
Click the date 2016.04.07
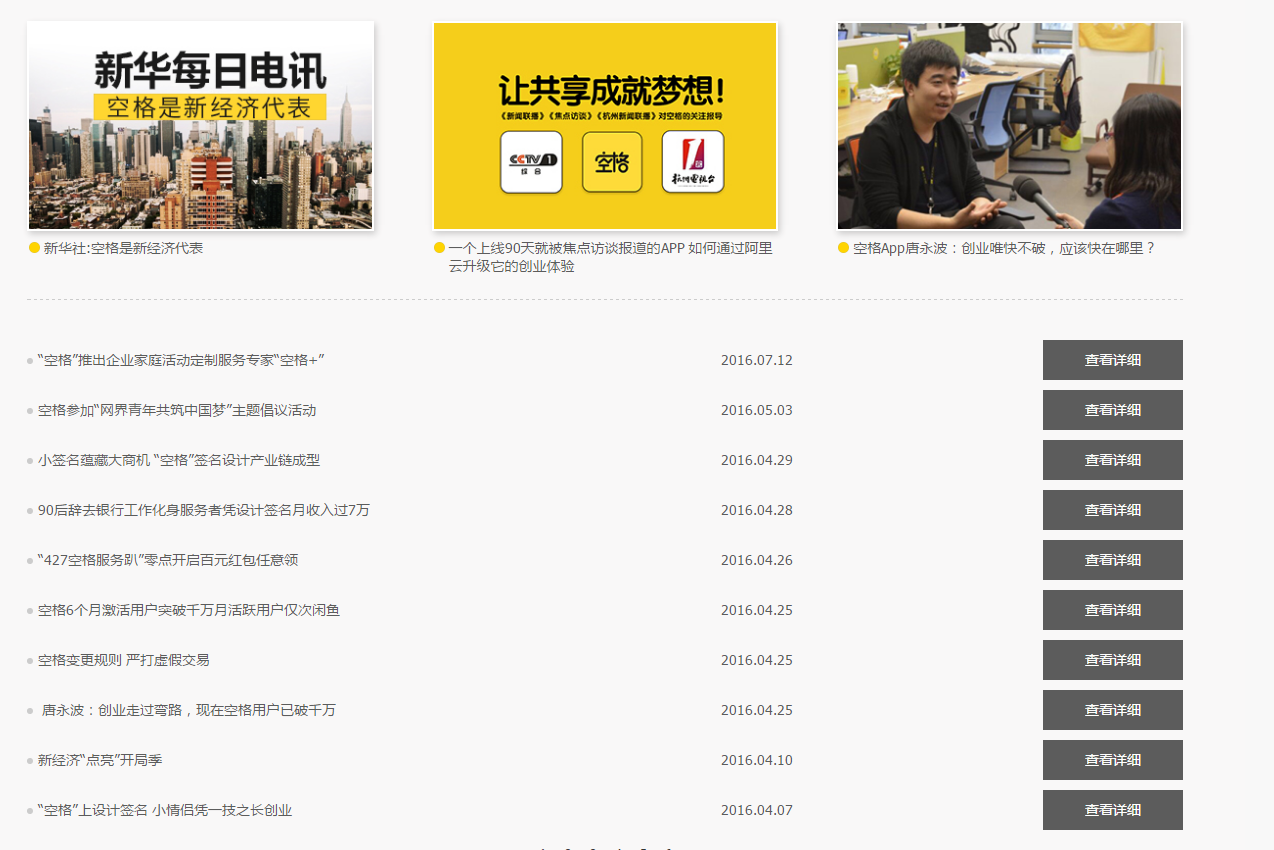coord(757,810)
